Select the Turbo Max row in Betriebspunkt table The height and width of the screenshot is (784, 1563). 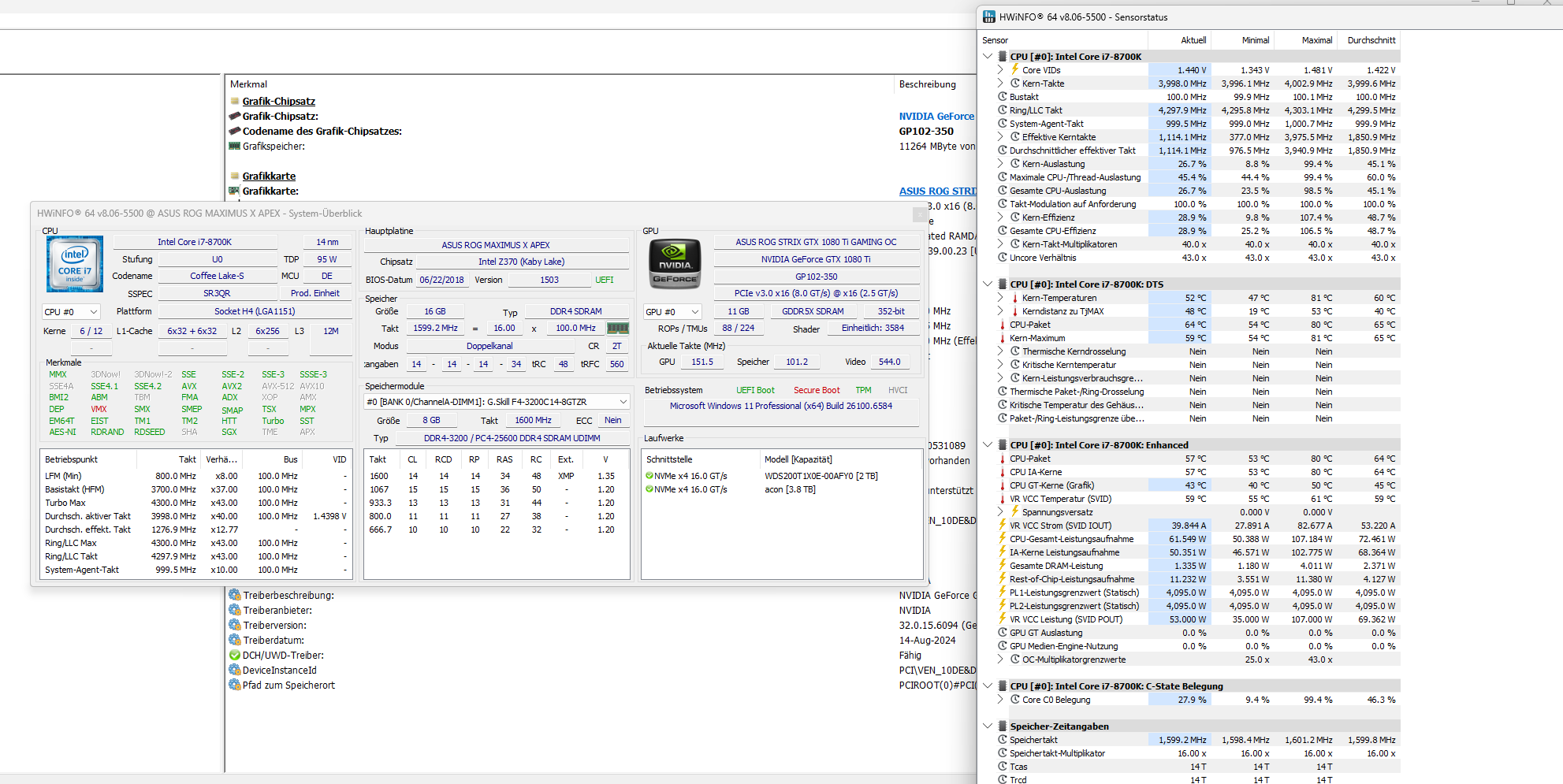tap(195, 503)
